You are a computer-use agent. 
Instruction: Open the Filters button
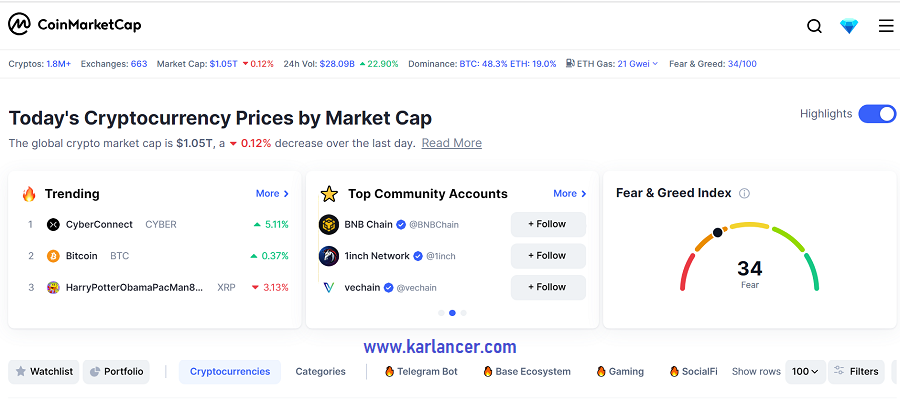(x=856, y=372)
